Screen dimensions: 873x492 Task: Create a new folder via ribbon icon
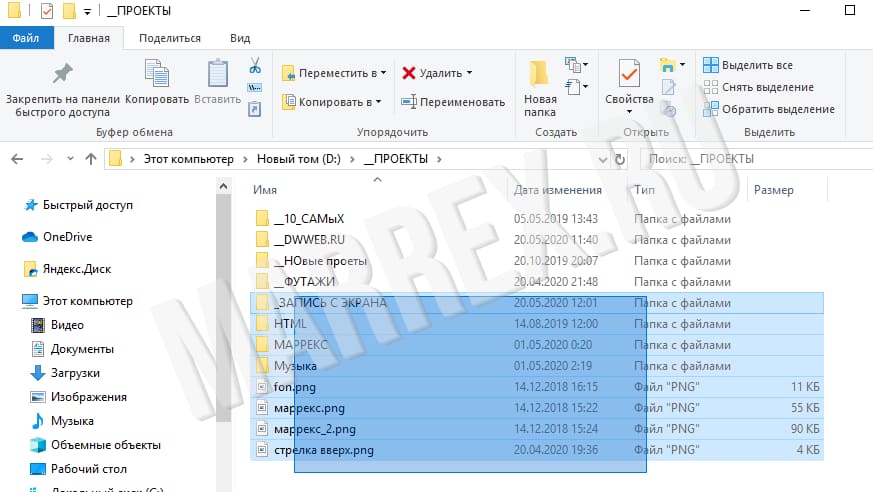[x=538, y=73]
